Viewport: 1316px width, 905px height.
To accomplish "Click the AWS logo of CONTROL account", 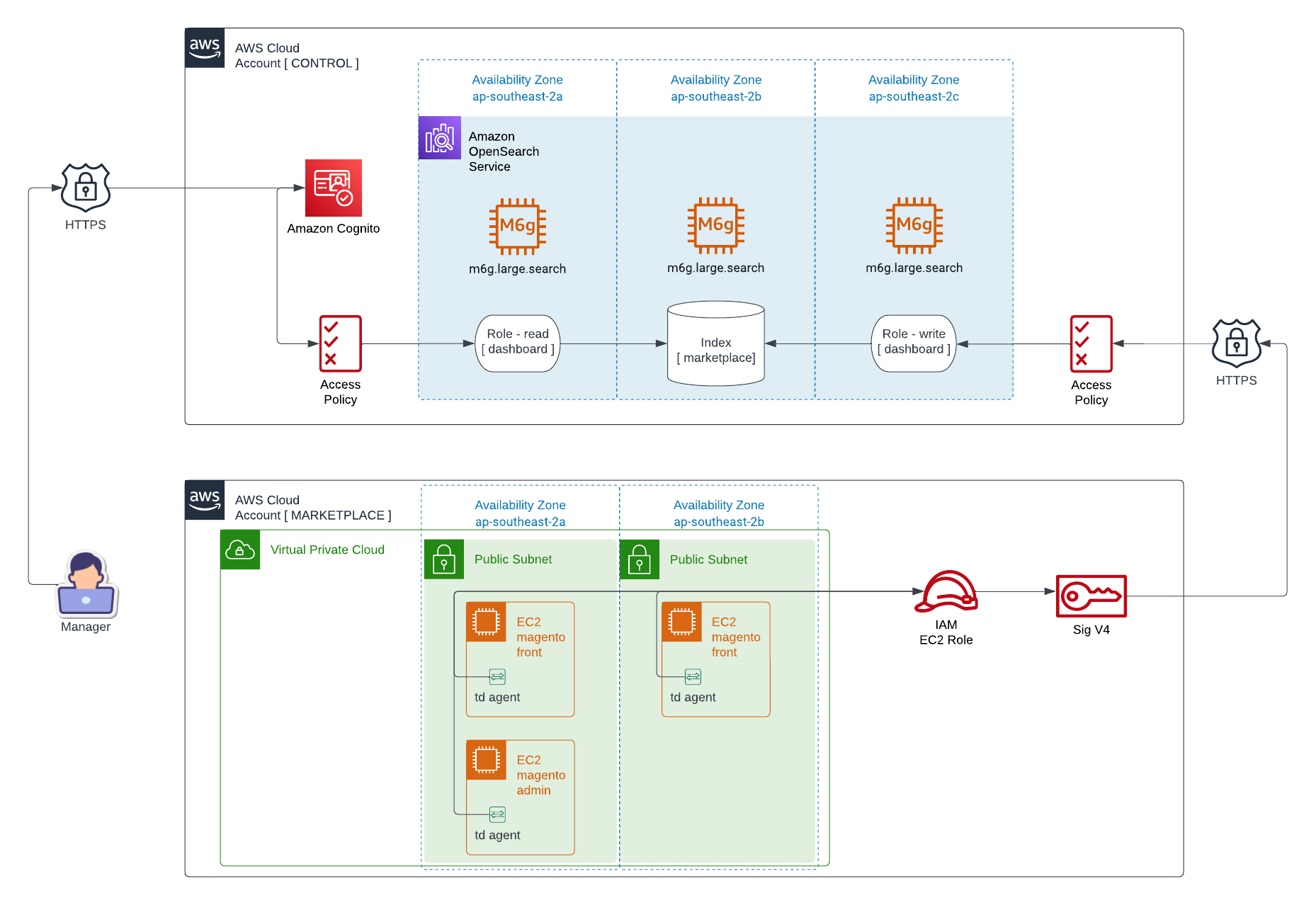I will (205, 48).
